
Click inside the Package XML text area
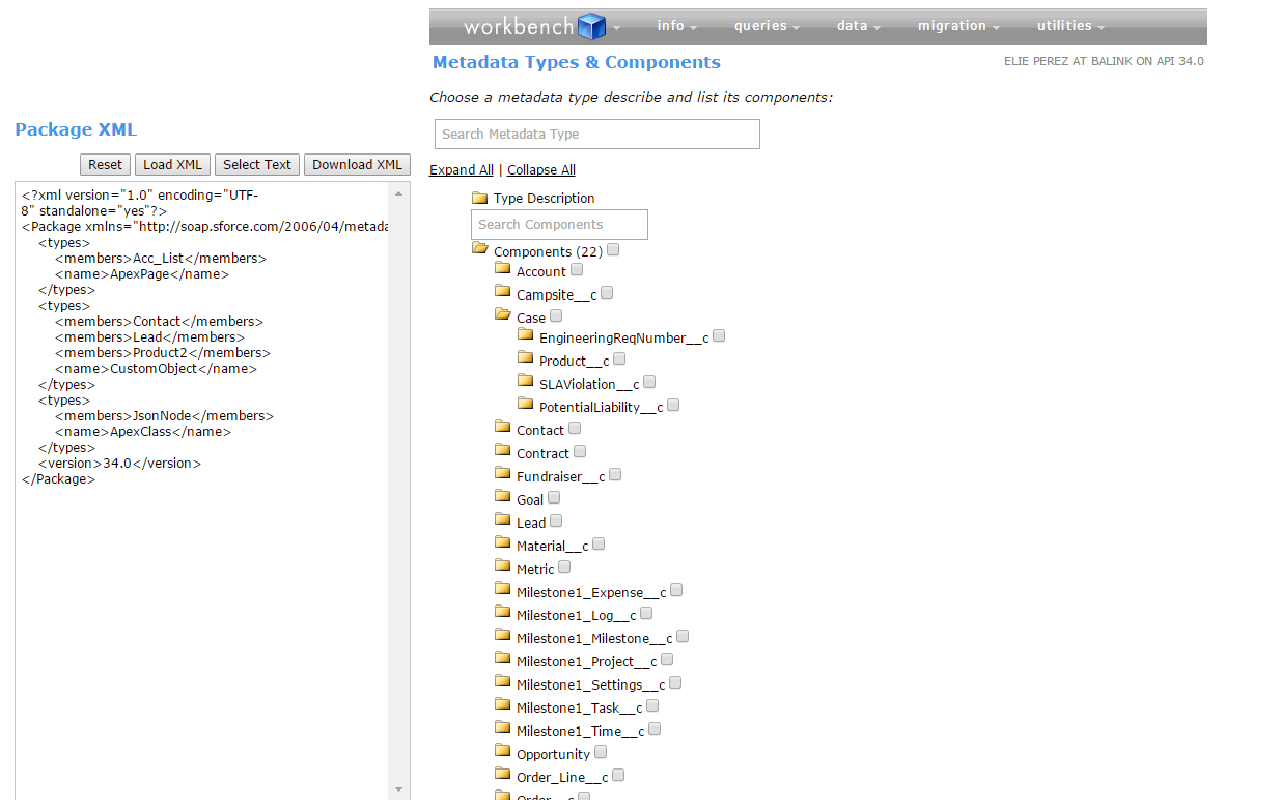tap(204, 491)
